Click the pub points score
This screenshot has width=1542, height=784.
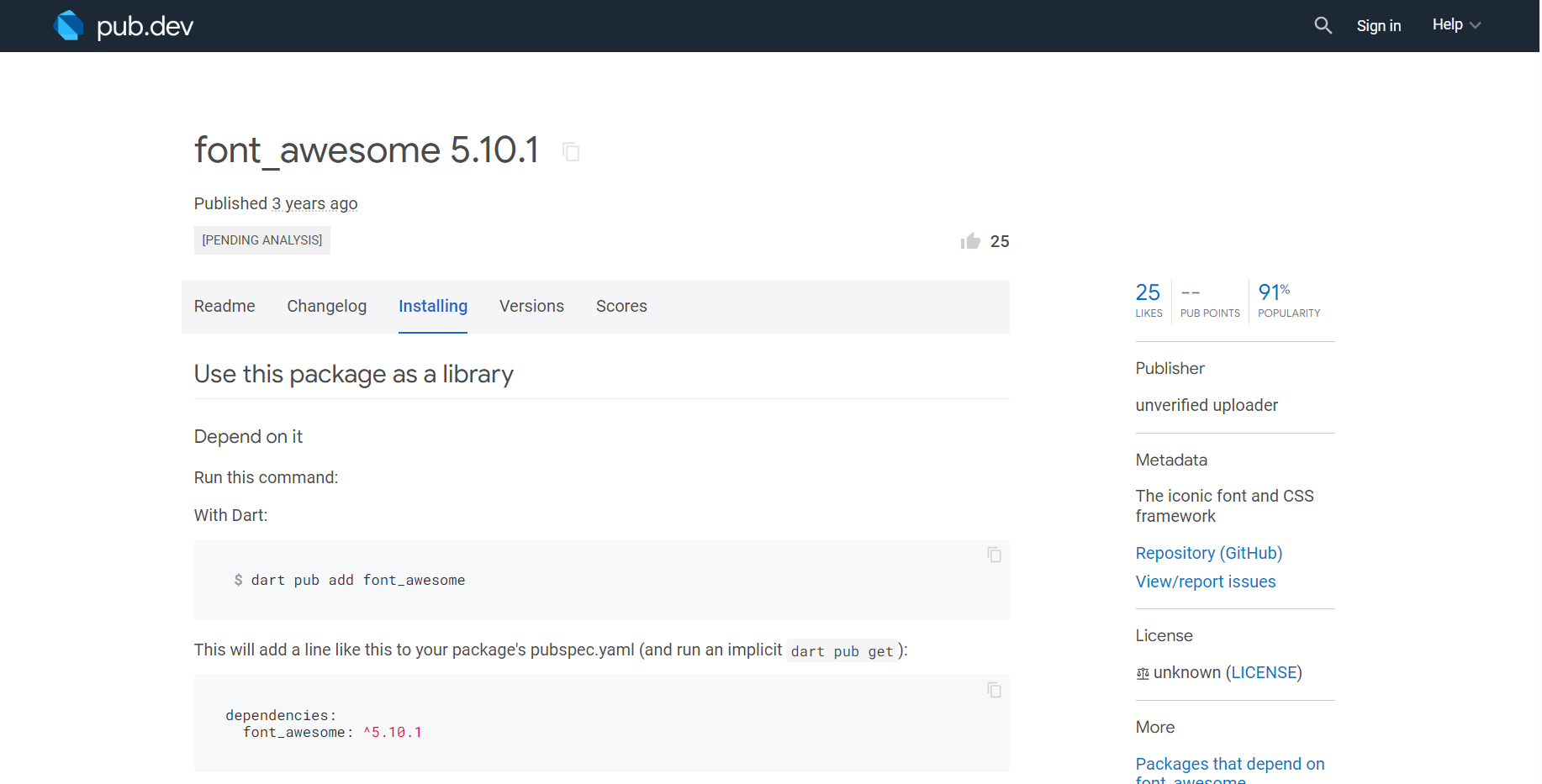click(x=1210, y=300)
